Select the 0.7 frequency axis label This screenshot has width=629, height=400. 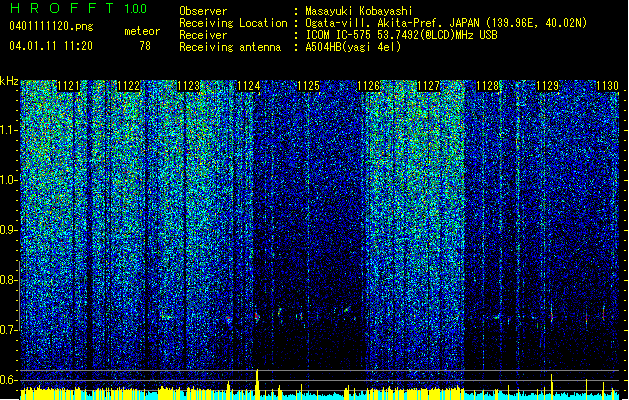9,330
